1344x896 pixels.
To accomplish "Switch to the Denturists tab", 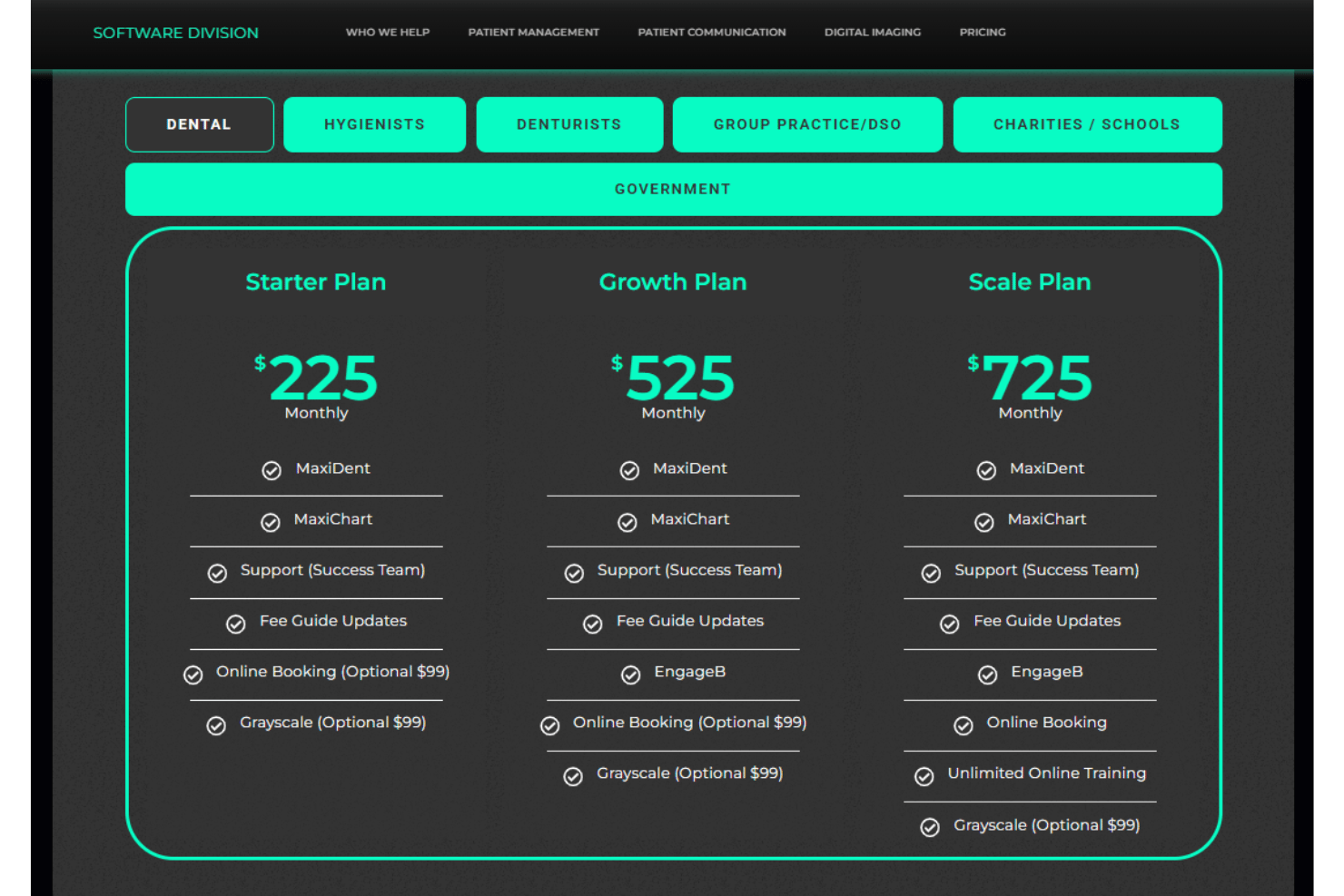I will 569,124.
